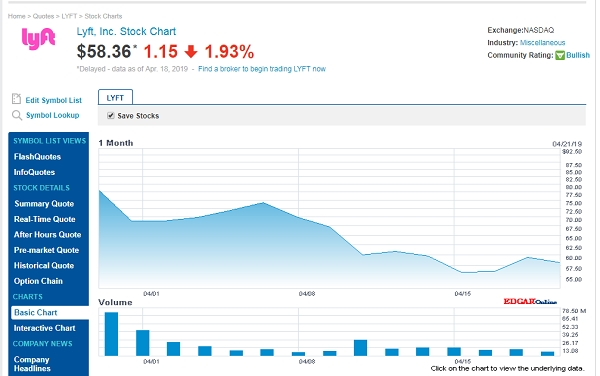Open the Historical Quote page
Image resolution: width=600 pixels, height=376 pixels.
pos(44,265)
